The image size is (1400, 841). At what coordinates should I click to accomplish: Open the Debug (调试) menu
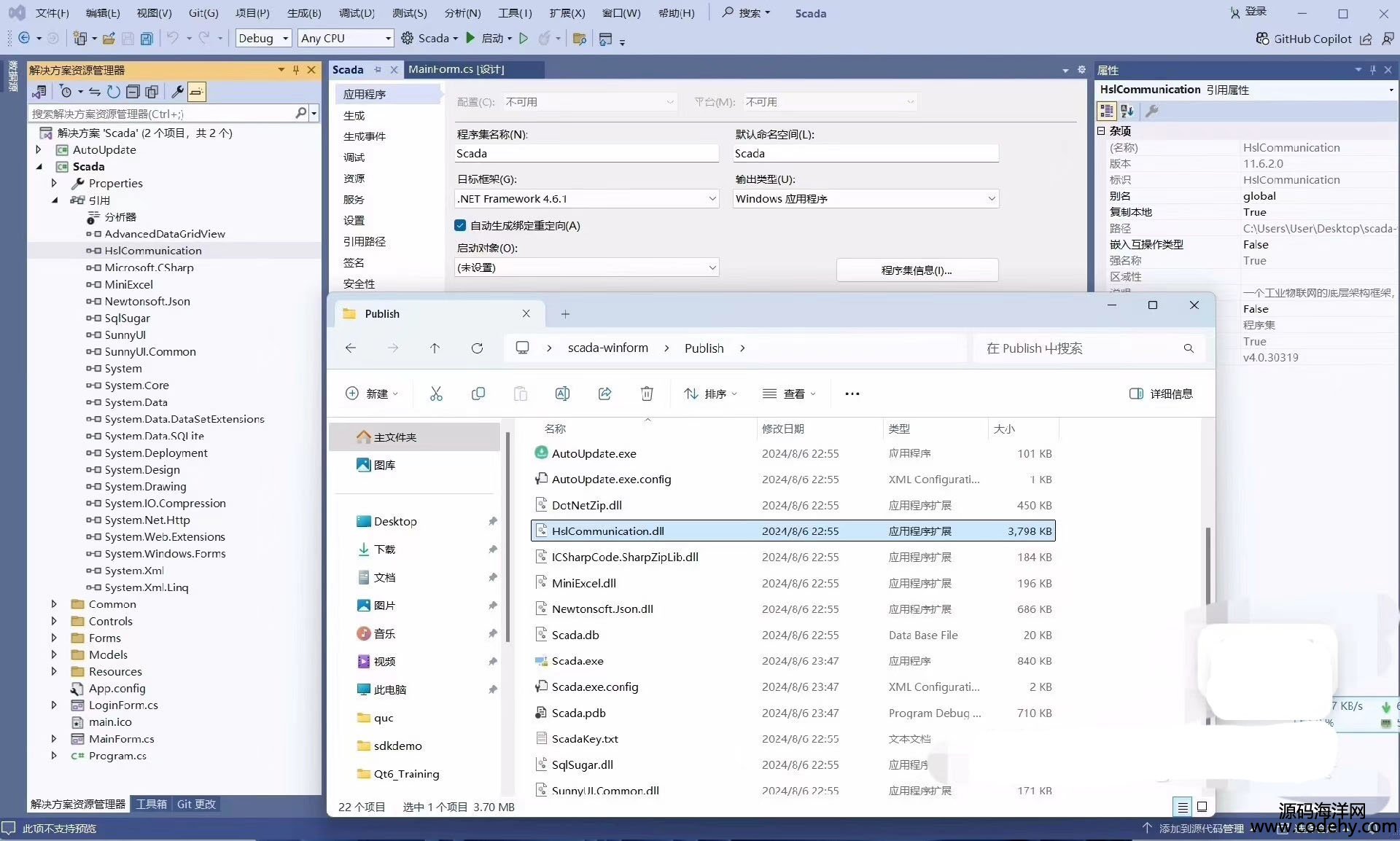[x=357, y=13]
